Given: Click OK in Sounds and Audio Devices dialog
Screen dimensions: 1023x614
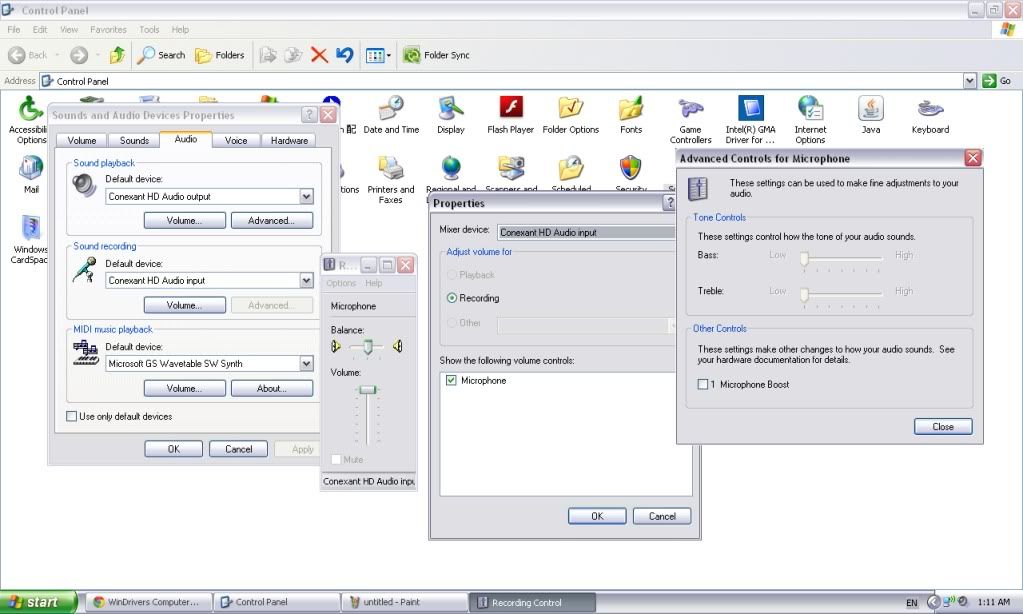Looking at the screenshot, I should click(x=174, y=449).
